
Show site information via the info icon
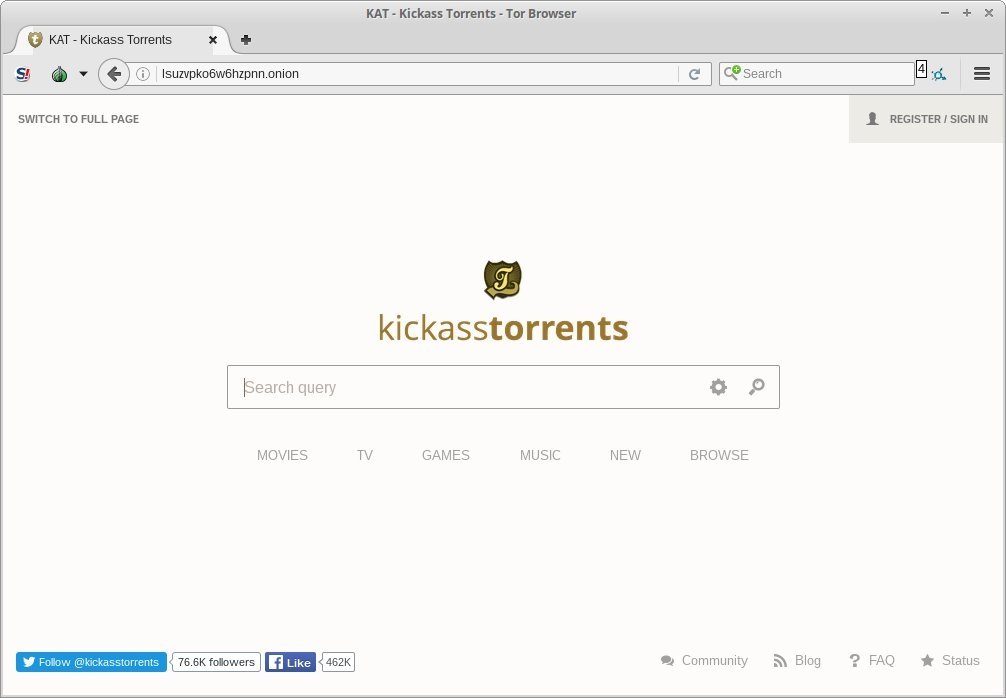[x=143, y=74]
